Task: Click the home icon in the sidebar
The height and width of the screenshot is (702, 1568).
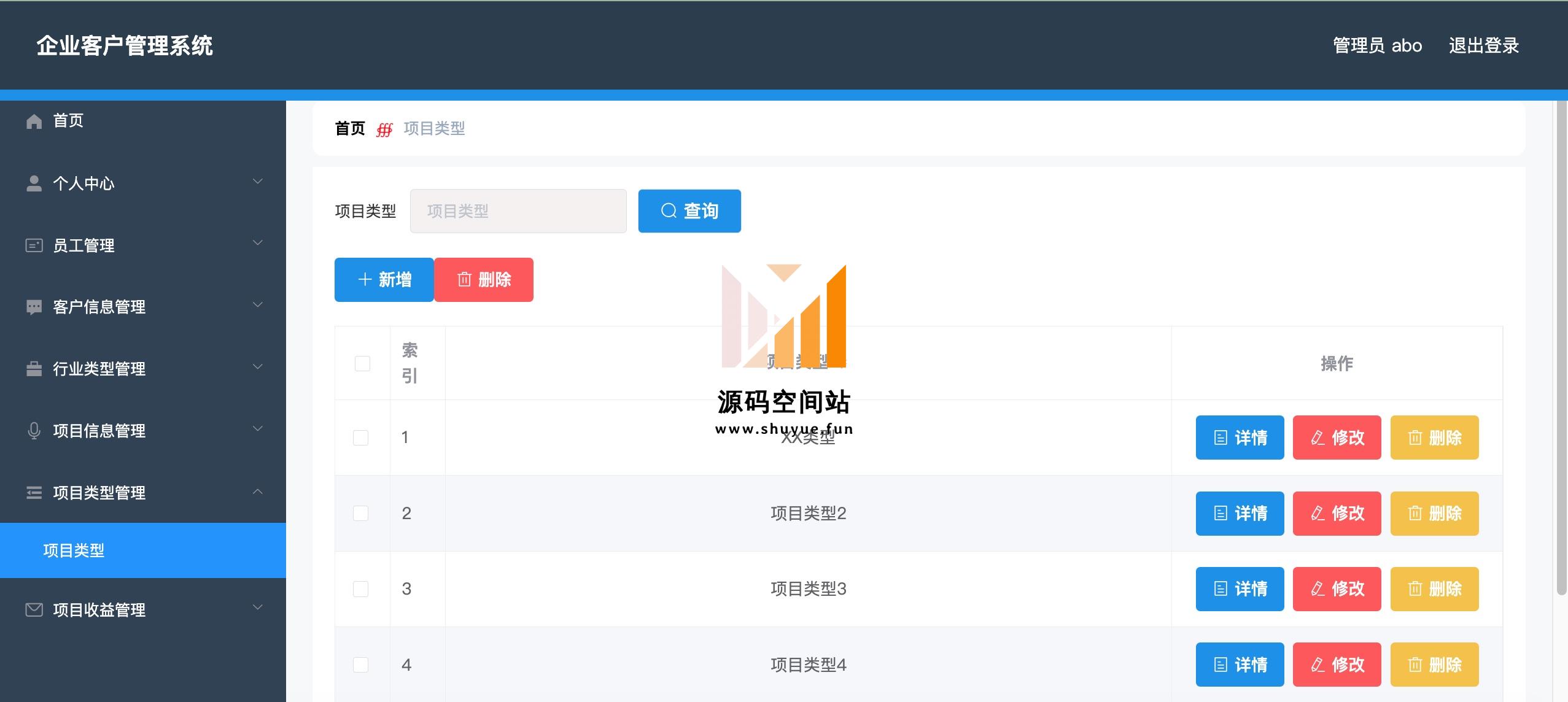Action: tap(34, 121)
